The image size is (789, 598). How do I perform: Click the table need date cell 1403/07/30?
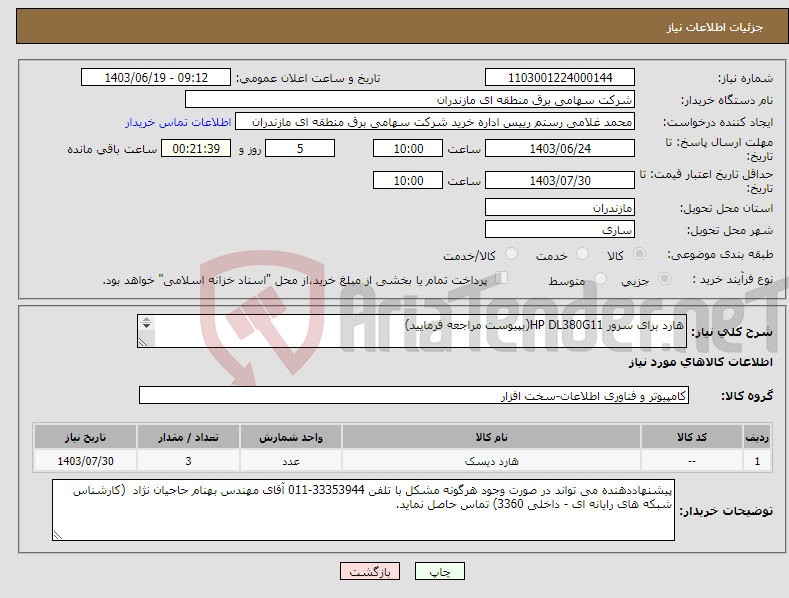pos(86,461)
